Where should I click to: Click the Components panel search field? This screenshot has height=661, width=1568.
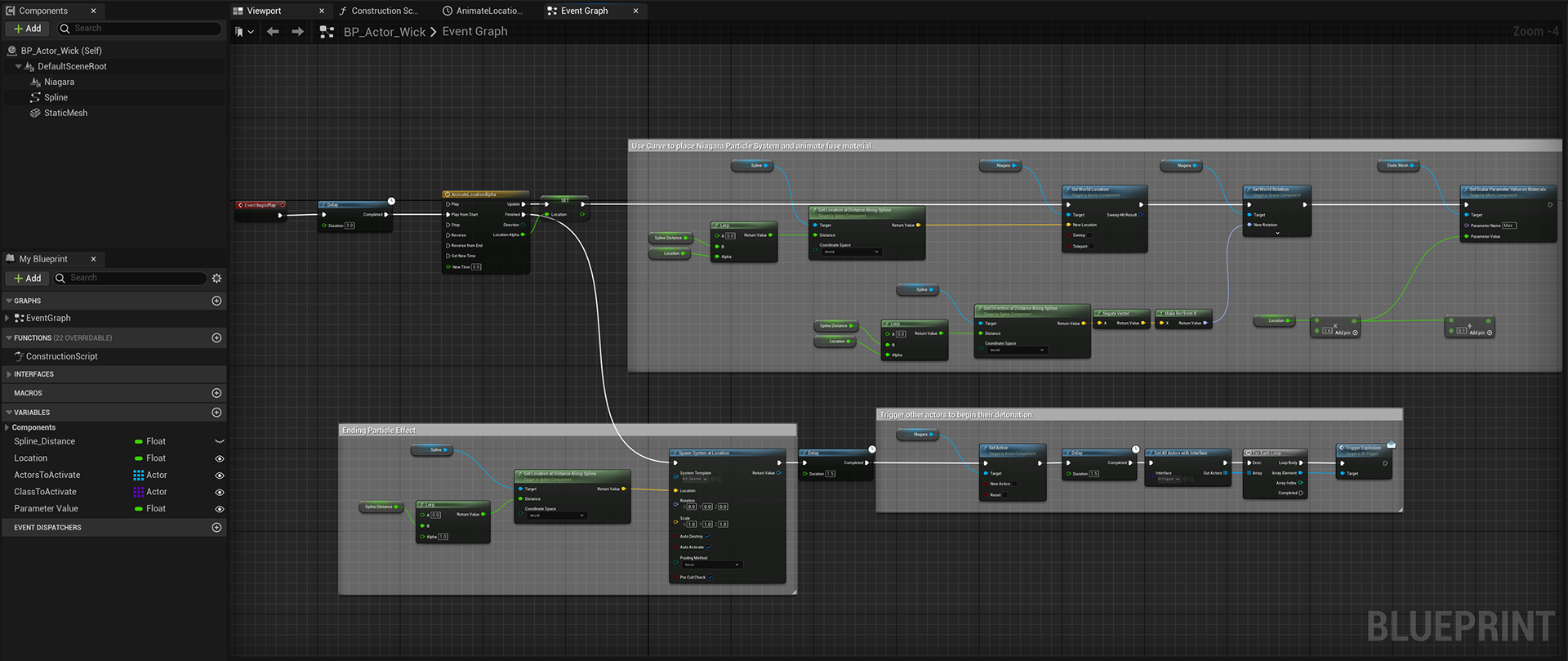139,29
